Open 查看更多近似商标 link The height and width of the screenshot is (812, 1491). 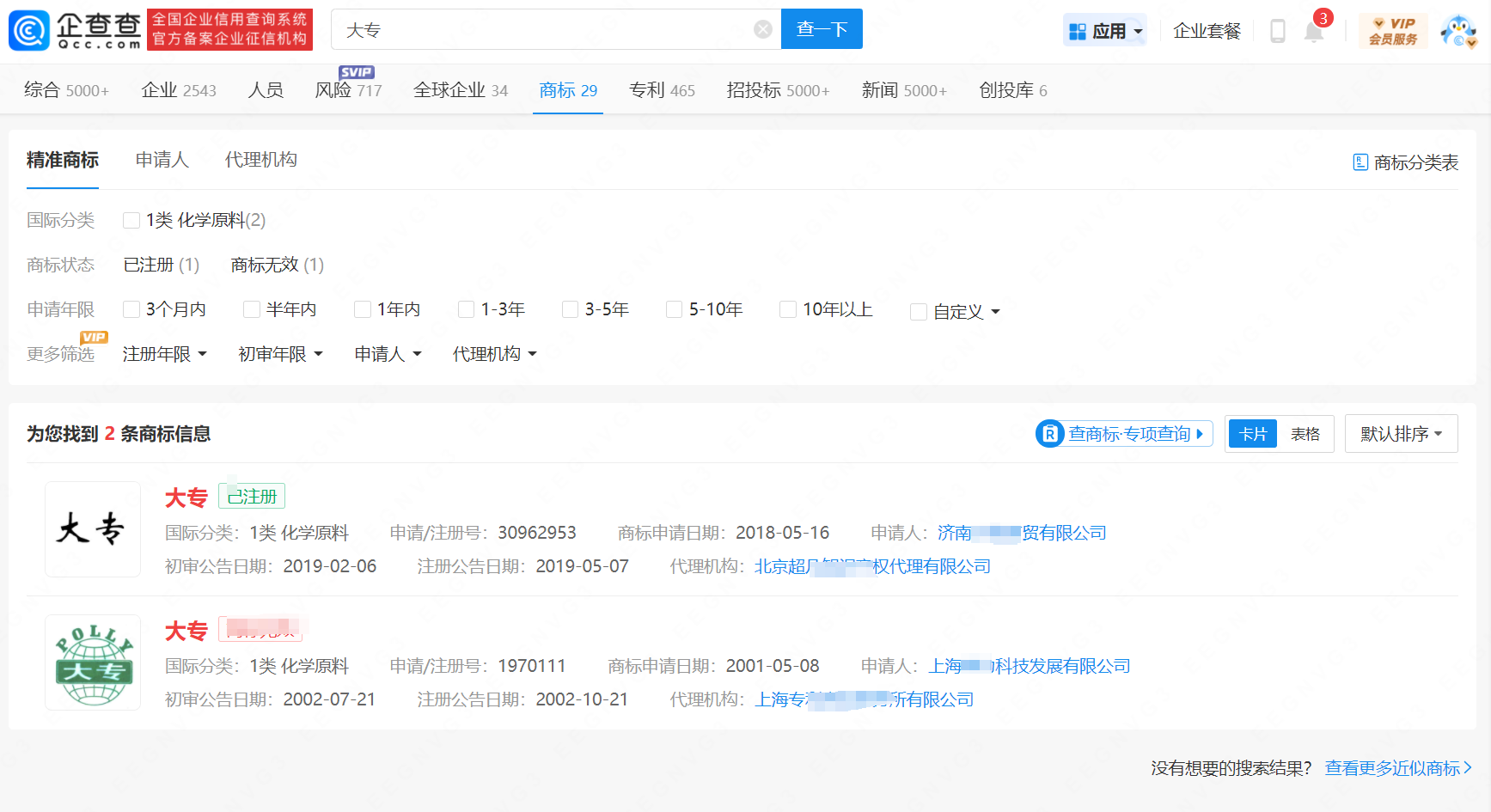click(1397, 768)
